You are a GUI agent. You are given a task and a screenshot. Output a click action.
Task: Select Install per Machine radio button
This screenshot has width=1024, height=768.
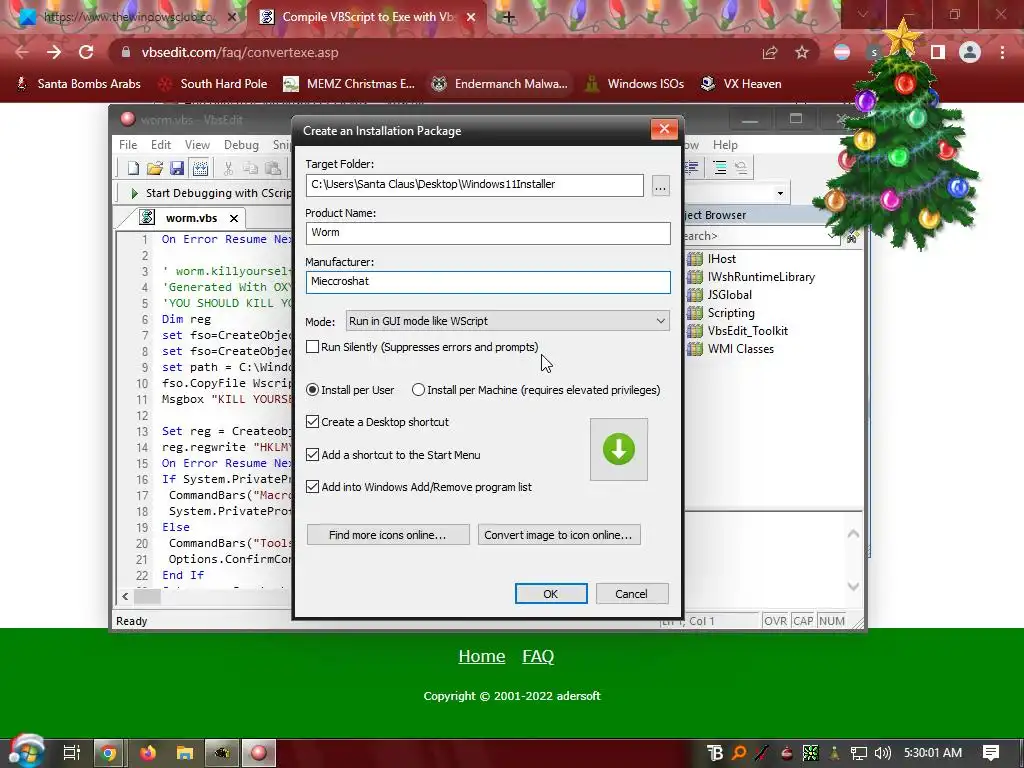point(418,390)
